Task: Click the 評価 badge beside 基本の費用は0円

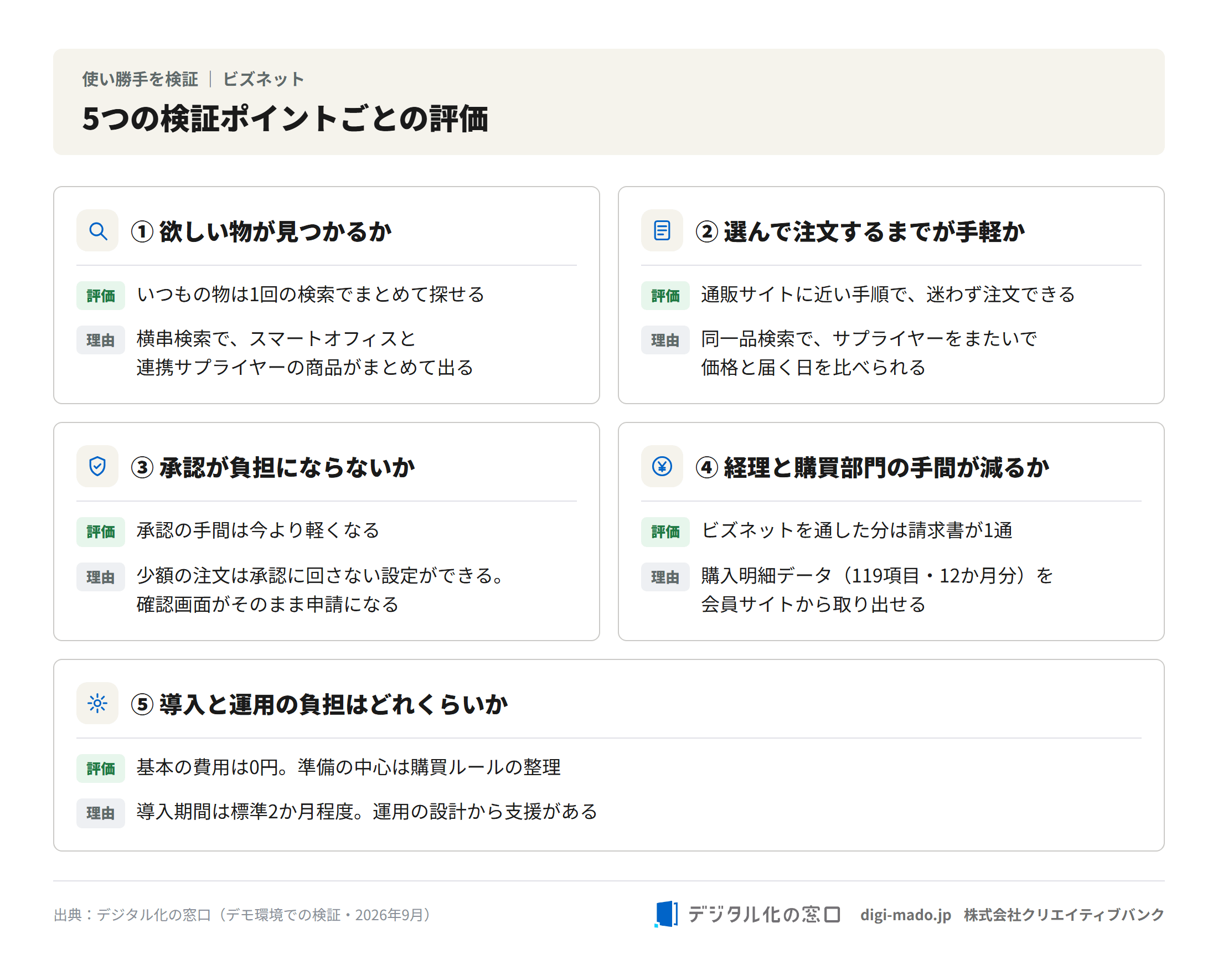Action: (101, 768)
